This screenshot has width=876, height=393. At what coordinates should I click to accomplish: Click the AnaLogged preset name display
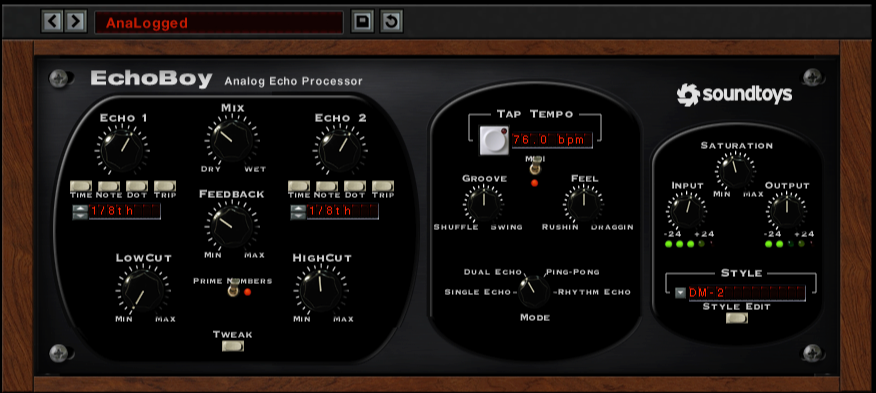click(218, 22)
